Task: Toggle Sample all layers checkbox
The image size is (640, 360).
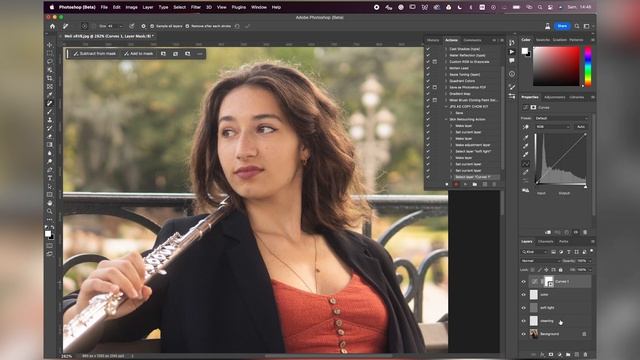Action: pos(152,26)
